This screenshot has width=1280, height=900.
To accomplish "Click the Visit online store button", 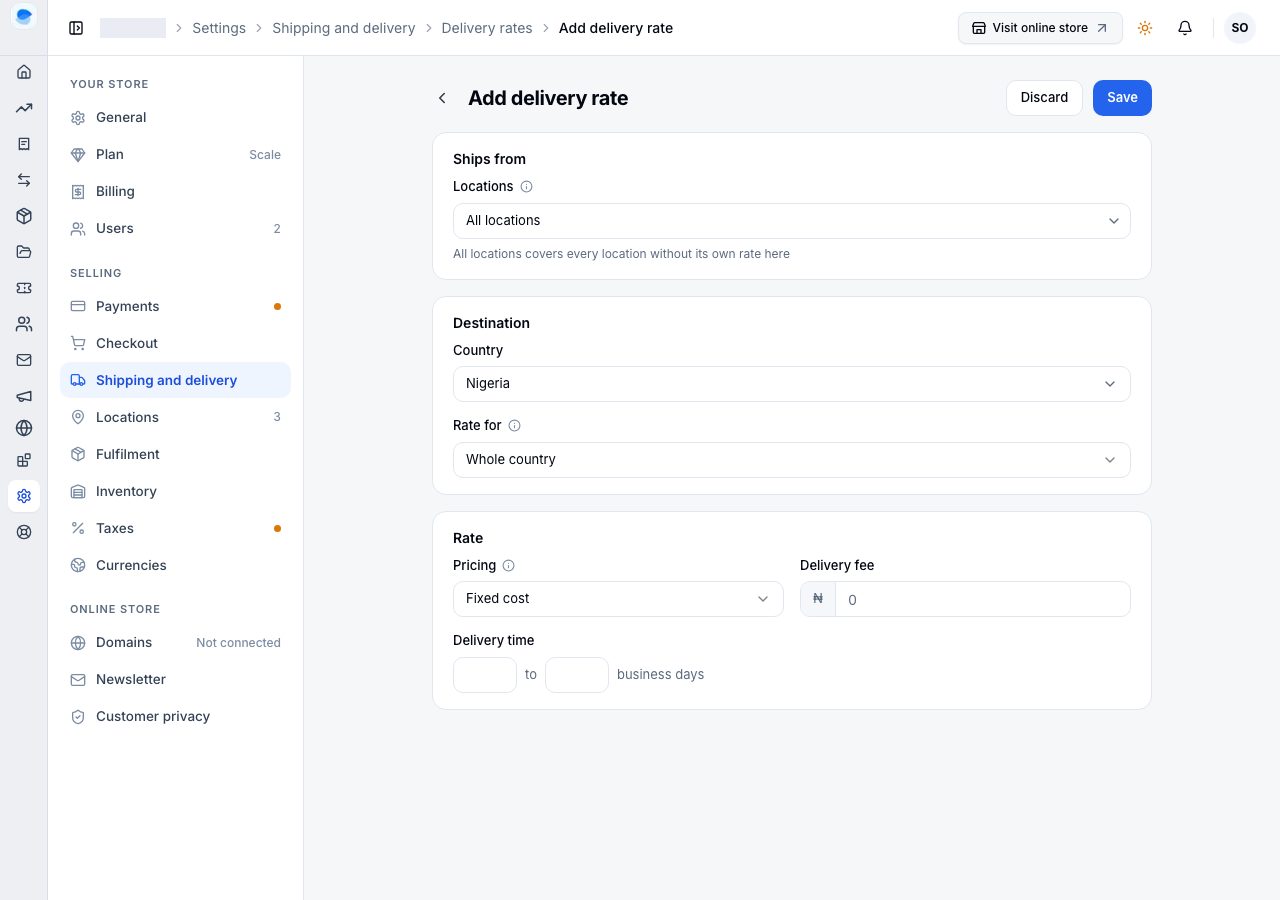I will pyautogui.click(x=1040, y=28).
